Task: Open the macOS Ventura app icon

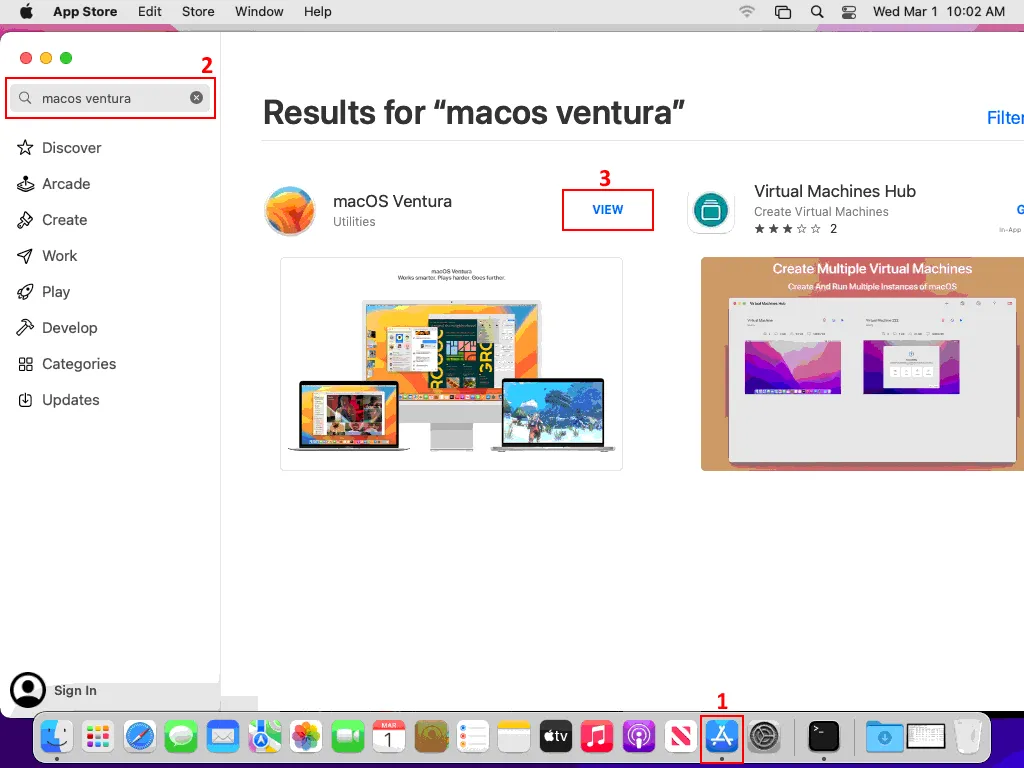Action: tap(290, 211)
